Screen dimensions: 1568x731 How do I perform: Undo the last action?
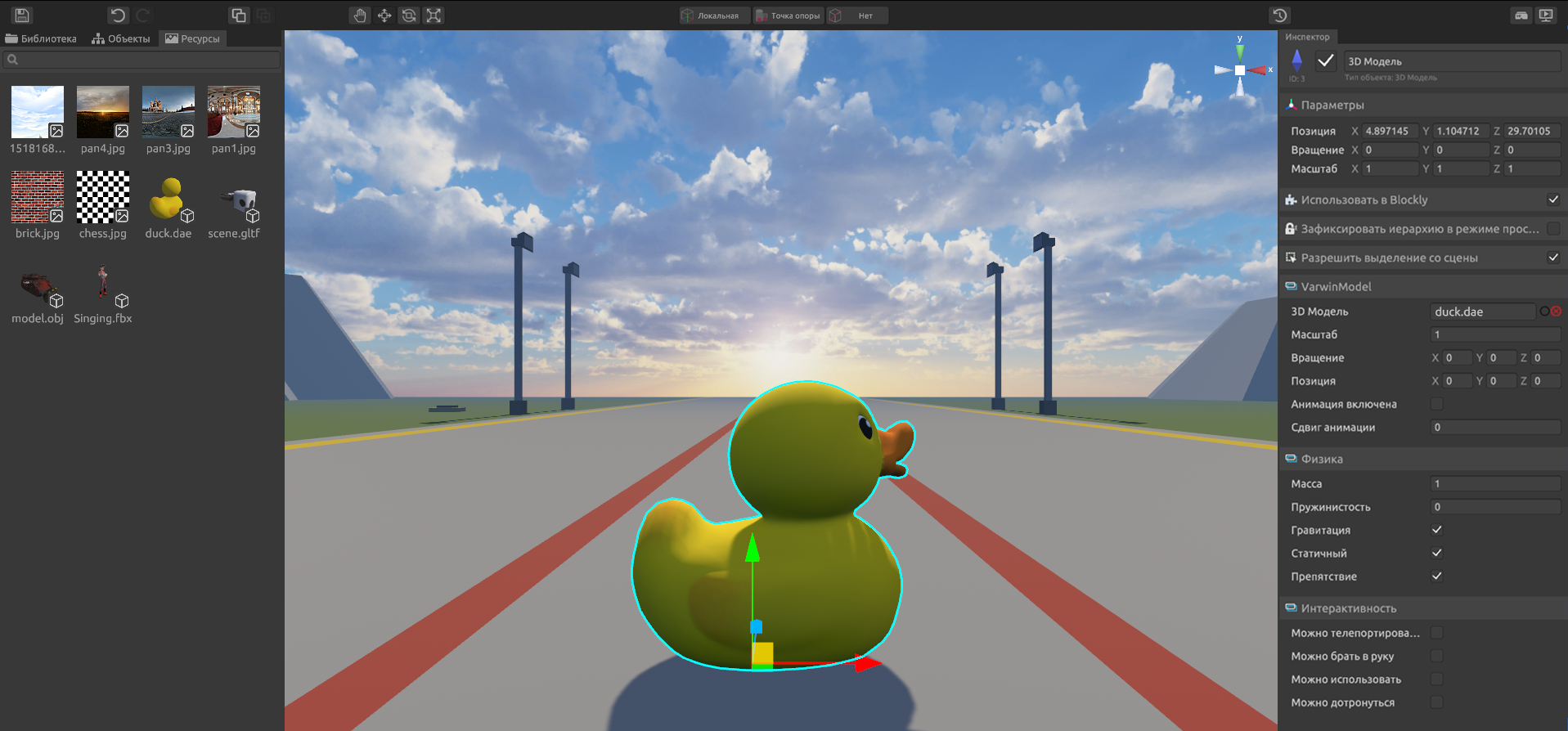[x=118, y=15]
